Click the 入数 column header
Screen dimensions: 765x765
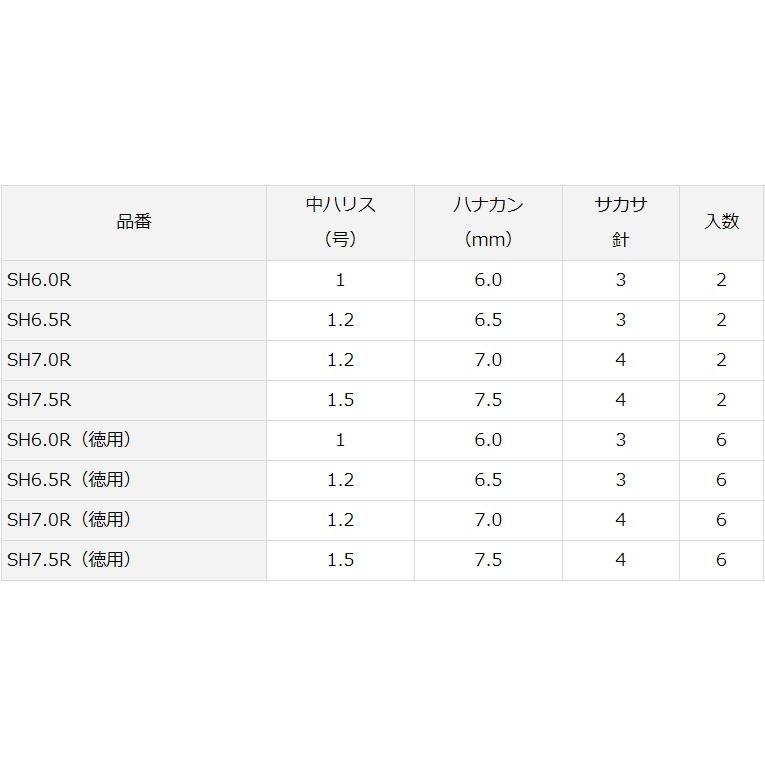[721, 222]
